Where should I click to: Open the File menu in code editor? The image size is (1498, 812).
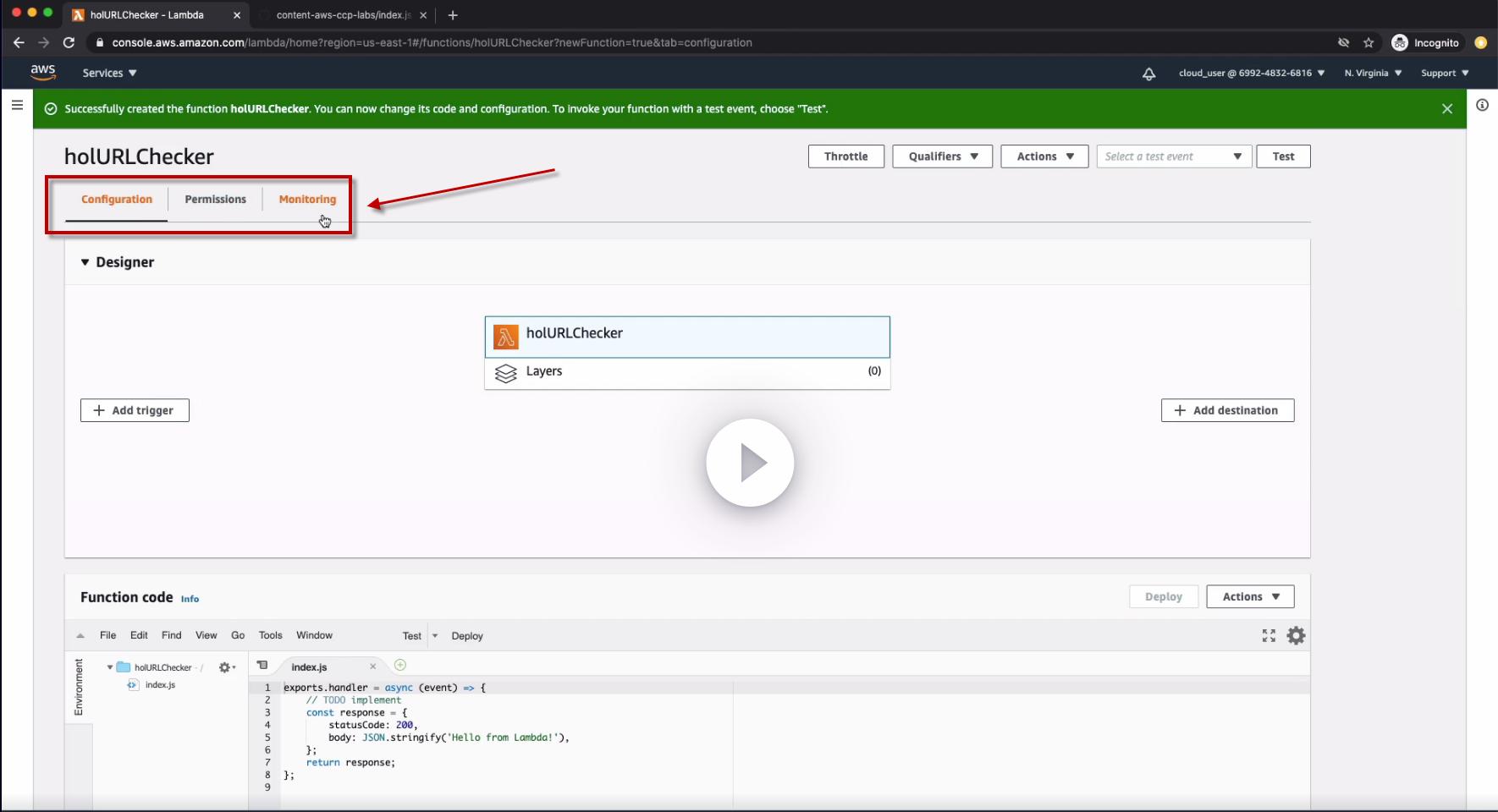[x=108, y=635]
